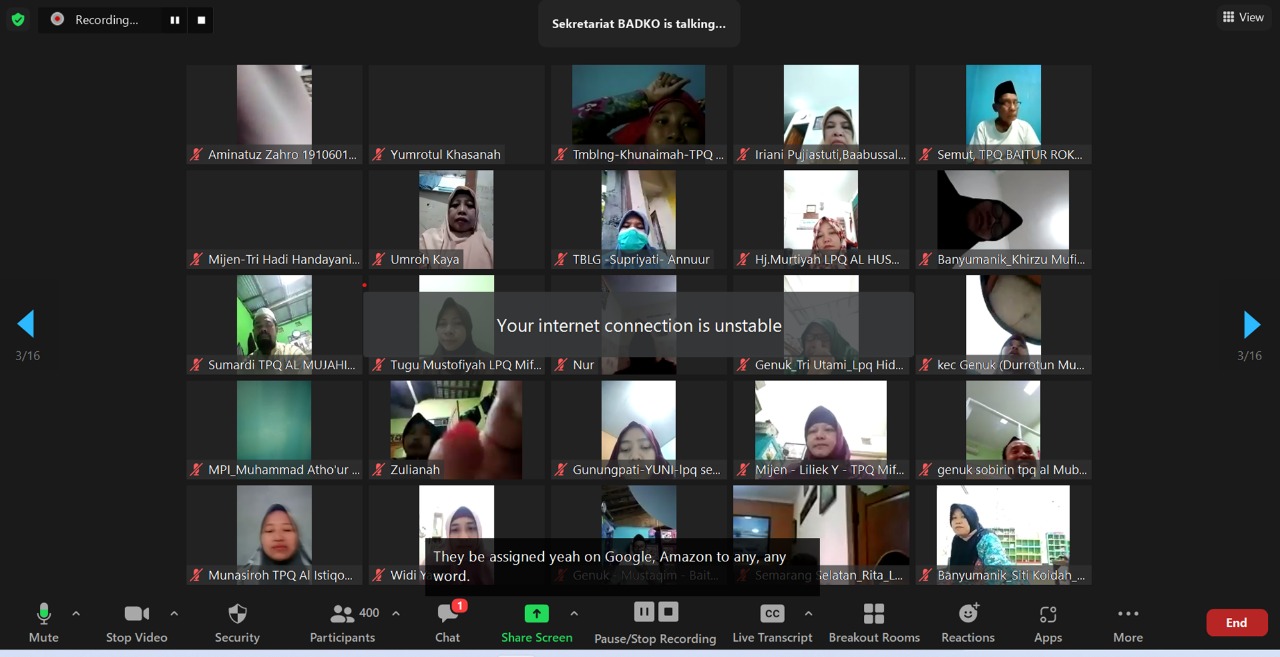
Task: Select Zulianah's video tile
Action: tap(456, 430)
